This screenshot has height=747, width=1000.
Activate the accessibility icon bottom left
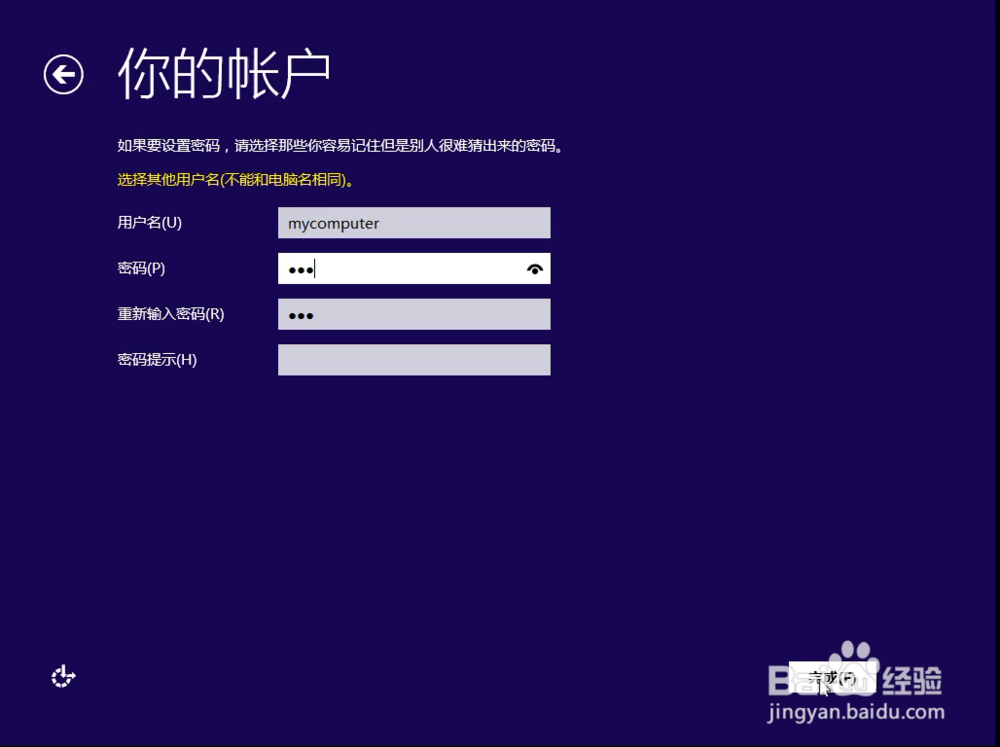tap(63, 676)
